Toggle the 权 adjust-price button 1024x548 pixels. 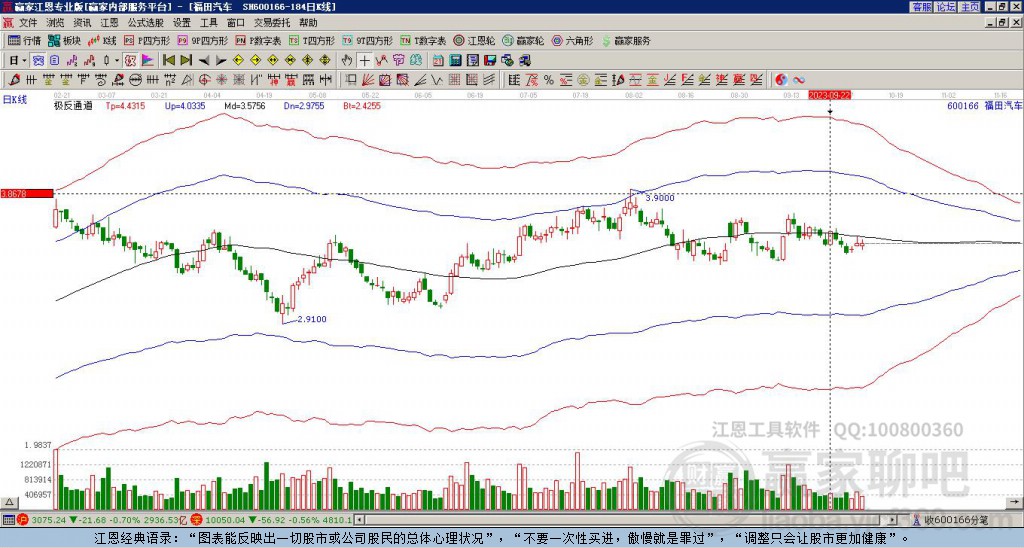(x=130, y=61)
